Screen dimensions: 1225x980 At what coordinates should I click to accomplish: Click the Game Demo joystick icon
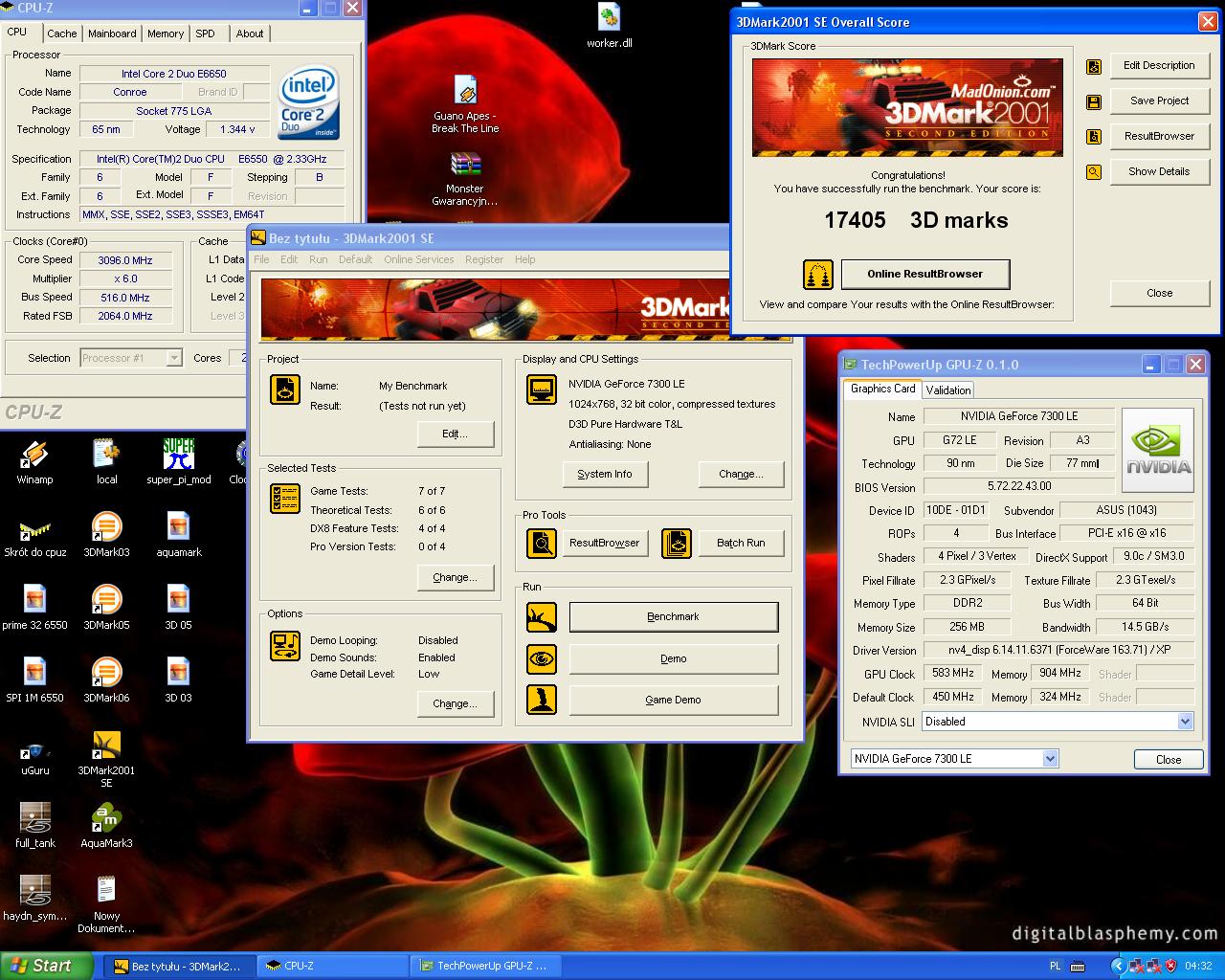pos(542,700)
